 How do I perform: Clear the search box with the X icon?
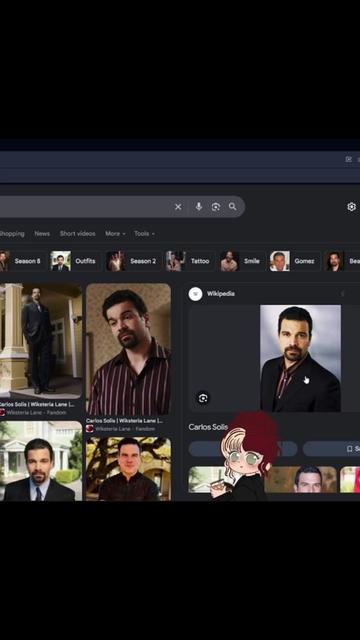coord(178,207)
